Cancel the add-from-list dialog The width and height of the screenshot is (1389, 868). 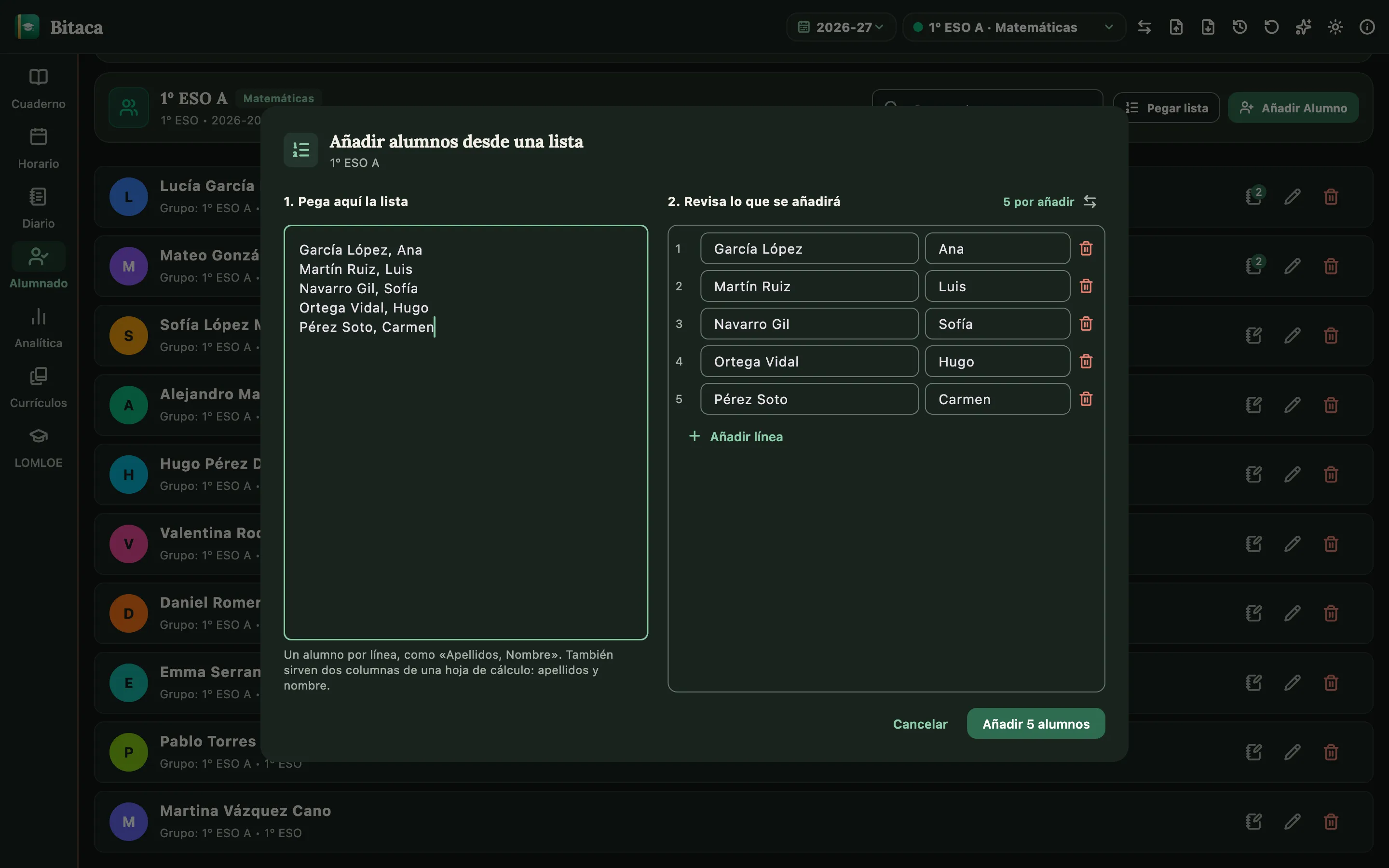920,724
